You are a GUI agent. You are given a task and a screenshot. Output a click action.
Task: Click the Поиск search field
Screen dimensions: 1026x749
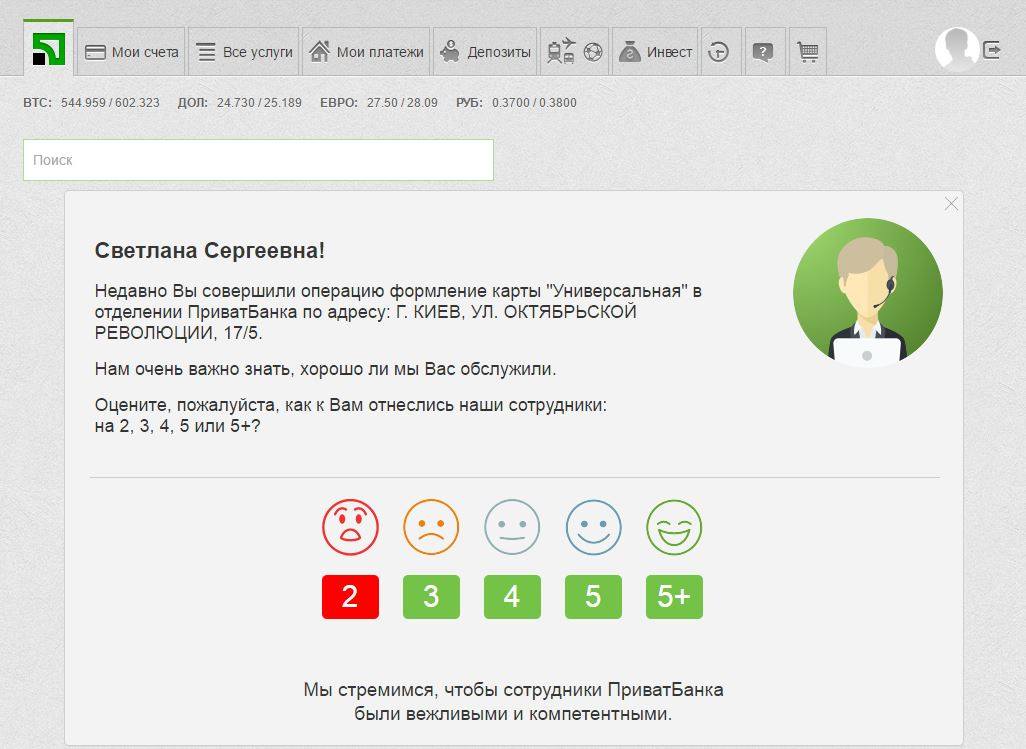click(x=258, y=159)
